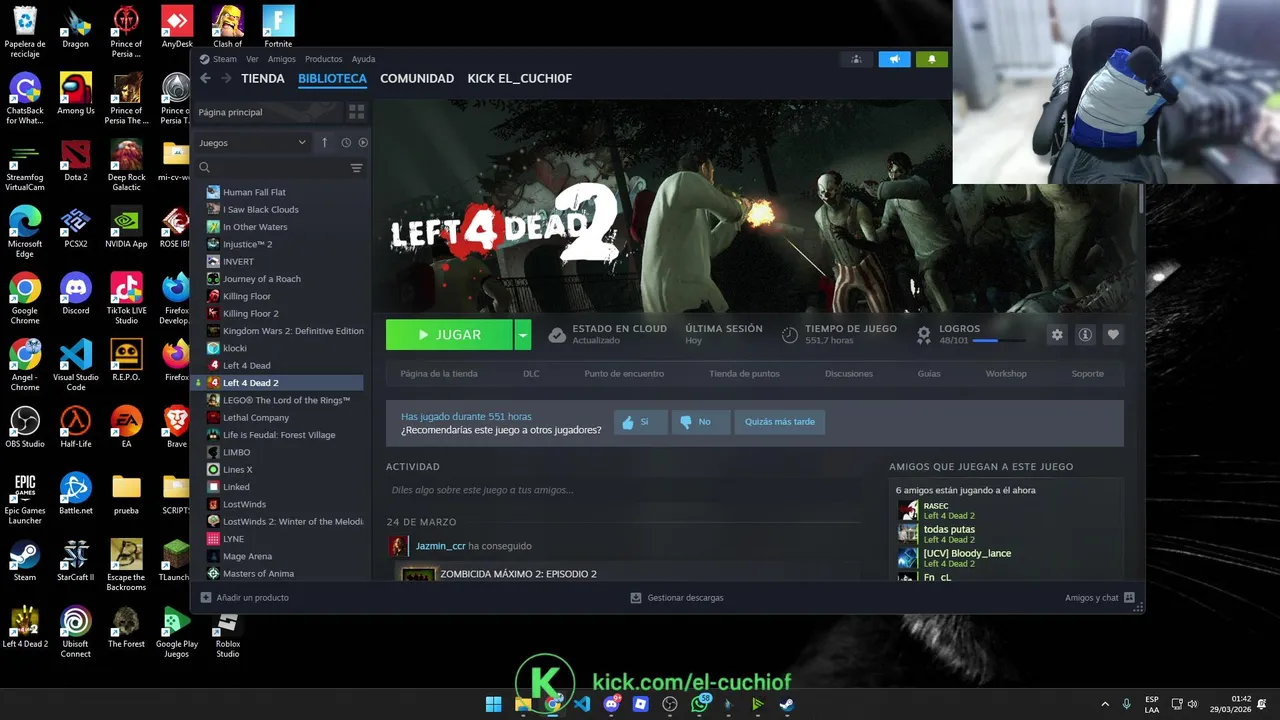Viewport: 1280px width, 720px height.
Task: Open the Workshop link
Action: 1006,374
